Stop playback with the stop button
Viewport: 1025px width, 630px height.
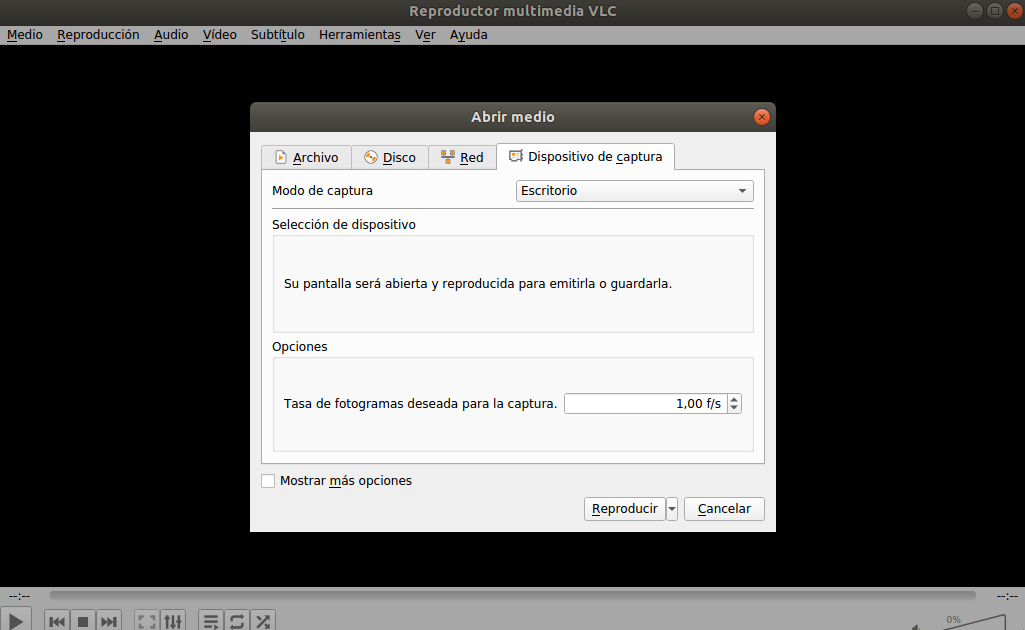point(83,621)
